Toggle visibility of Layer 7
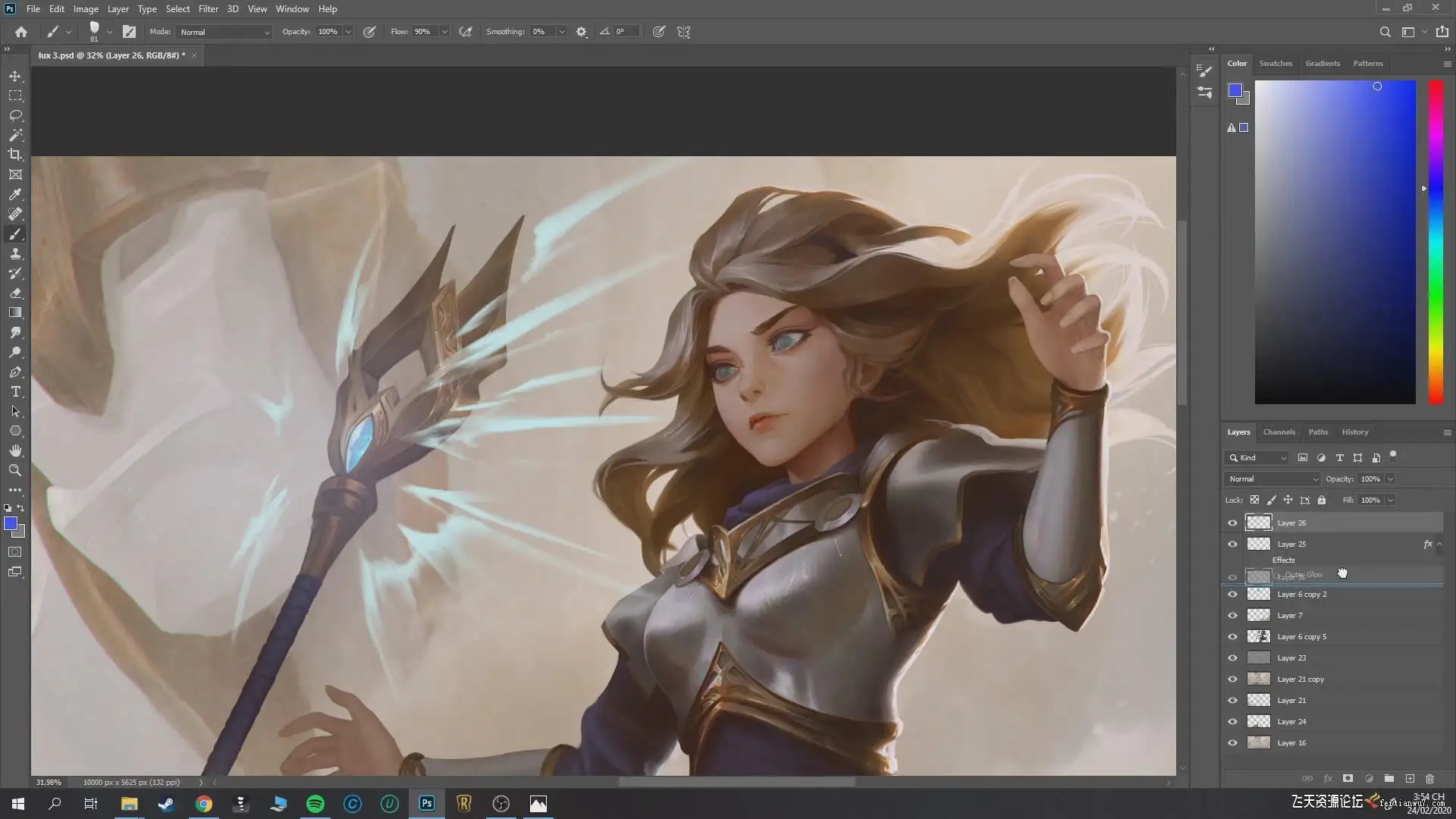The height and width of the screenshot is (819, 1456). (x=1232, y=616)
